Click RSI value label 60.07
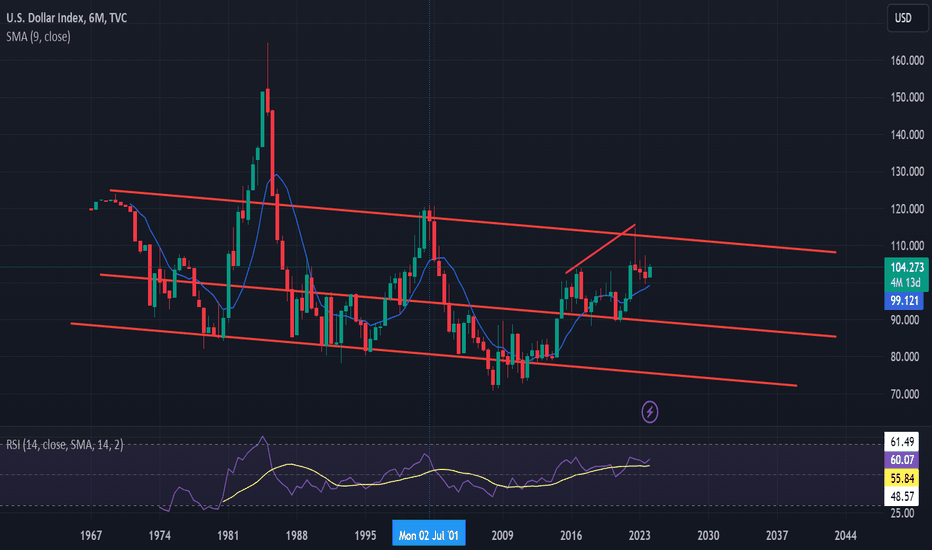The height and width of the screenshot is (550, 932). 902,460
